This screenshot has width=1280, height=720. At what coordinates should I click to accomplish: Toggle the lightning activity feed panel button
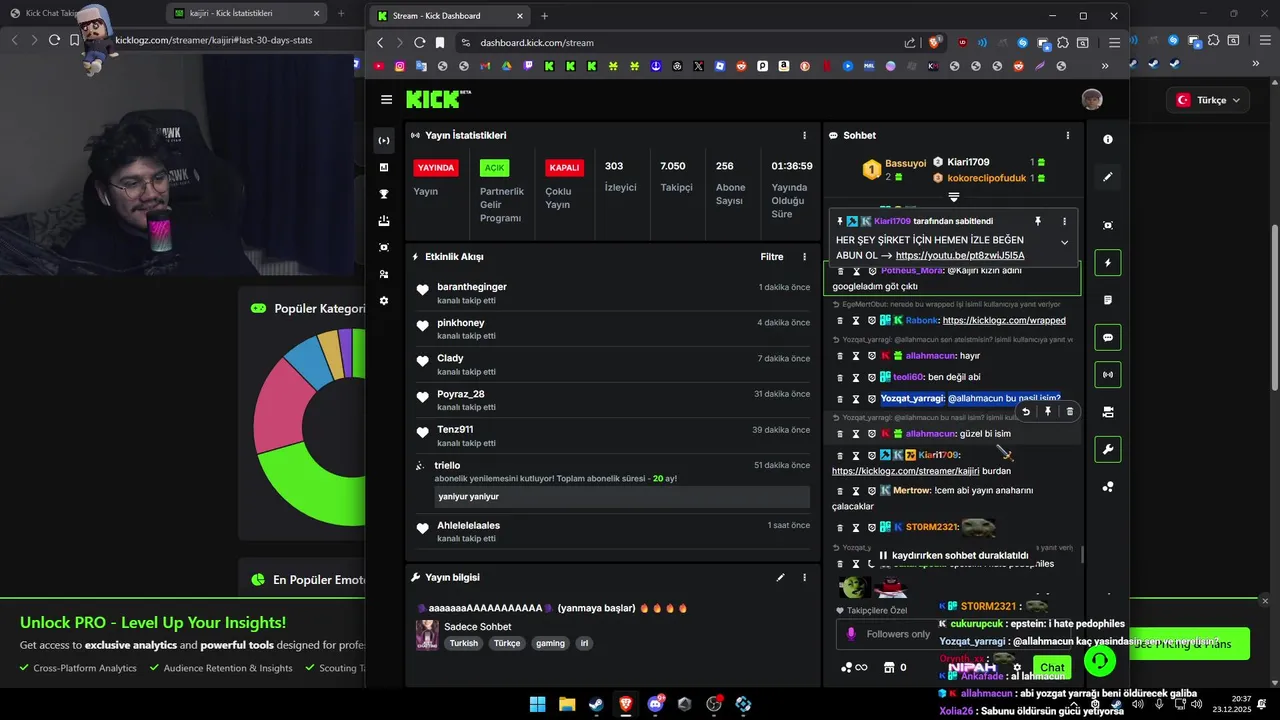(x=1108, y=263)
